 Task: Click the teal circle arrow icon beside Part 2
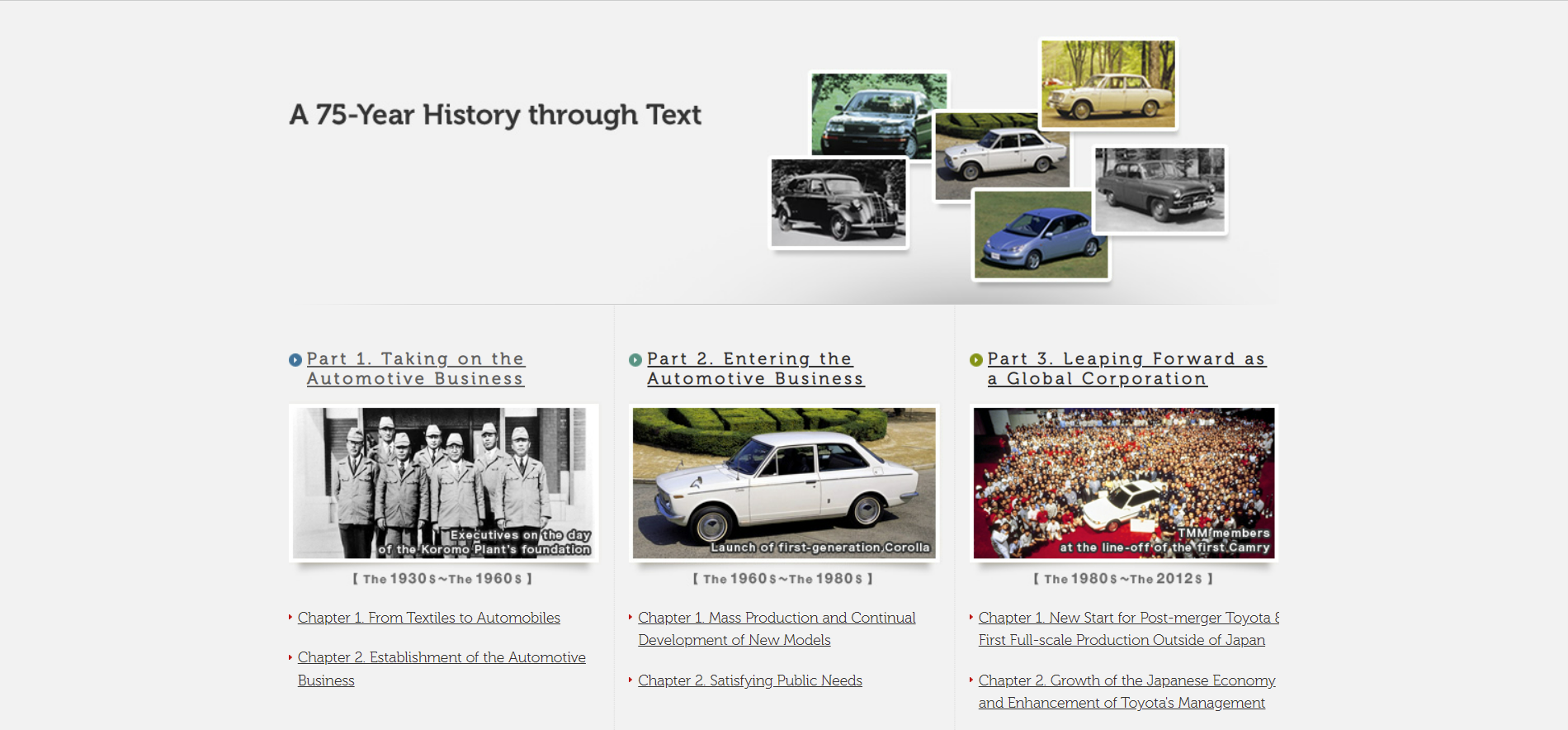(635, 360)
